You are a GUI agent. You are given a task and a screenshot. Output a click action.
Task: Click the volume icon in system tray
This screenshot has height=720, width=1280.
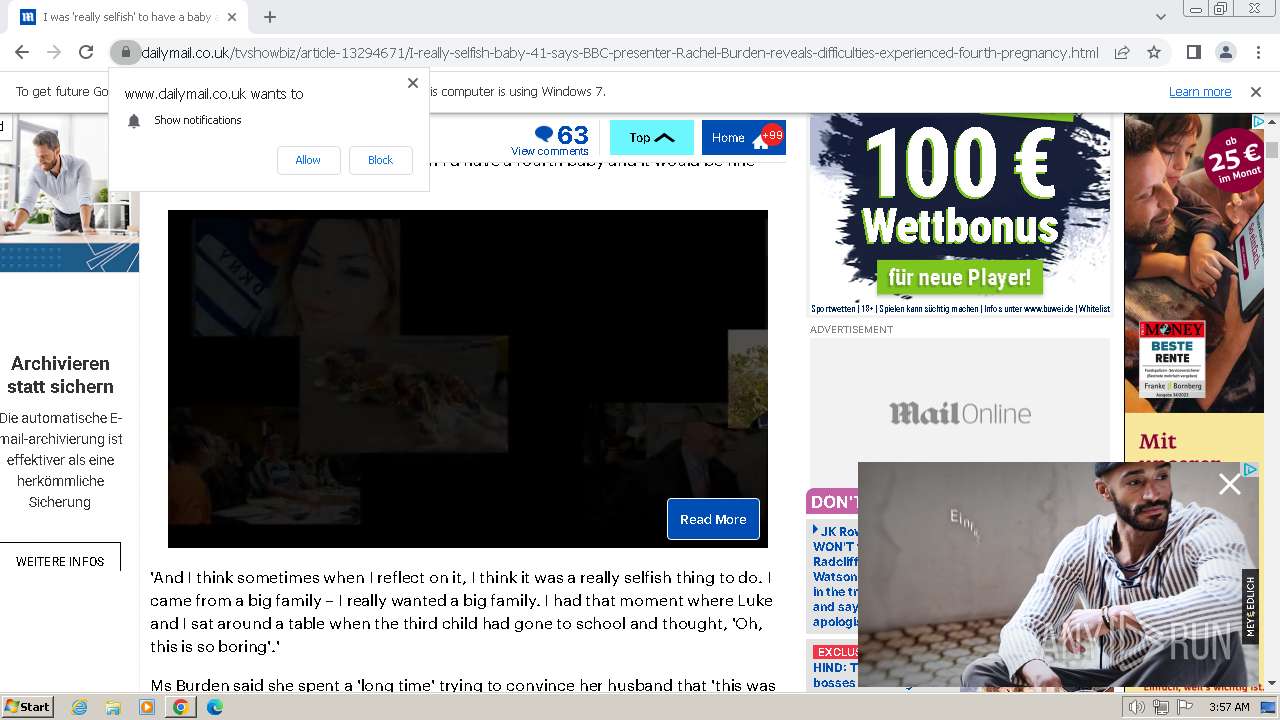[x=1137, y=707]
